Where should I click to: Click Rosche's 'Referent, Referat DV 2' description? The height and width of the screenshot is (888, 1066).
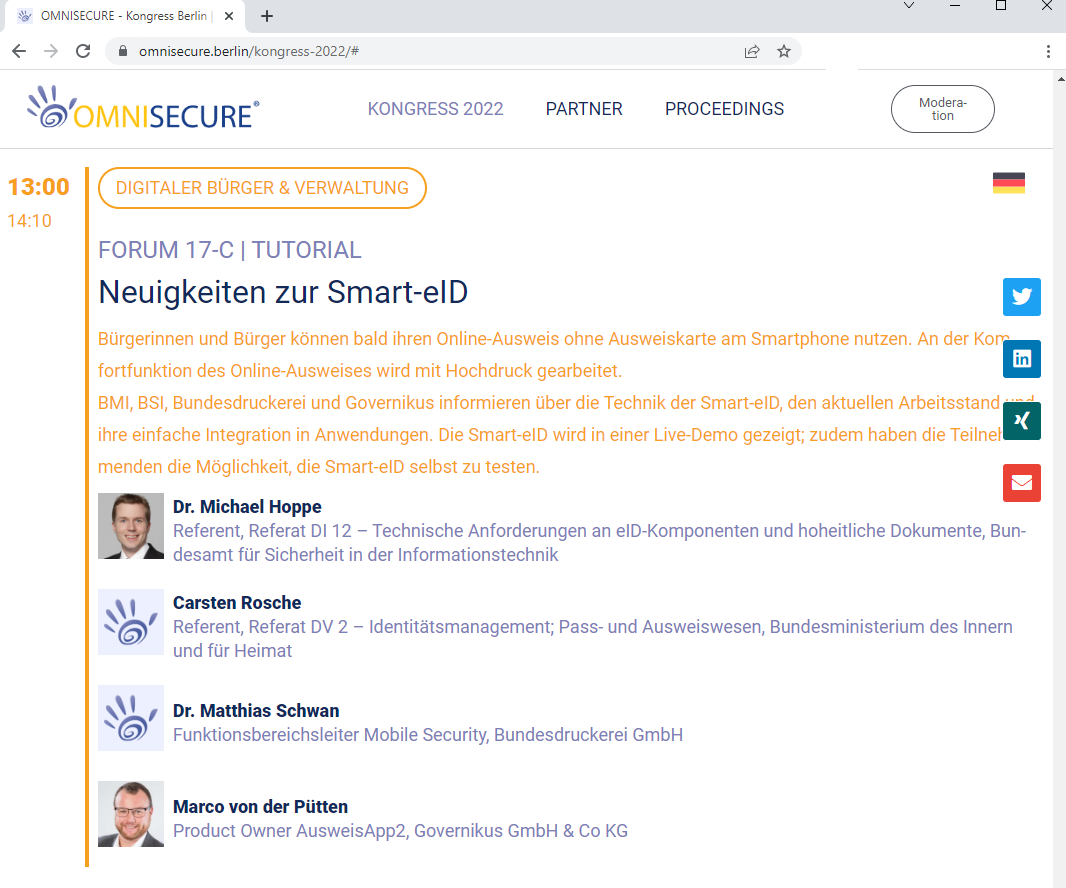pyautogui.click(x=593, y=638)
